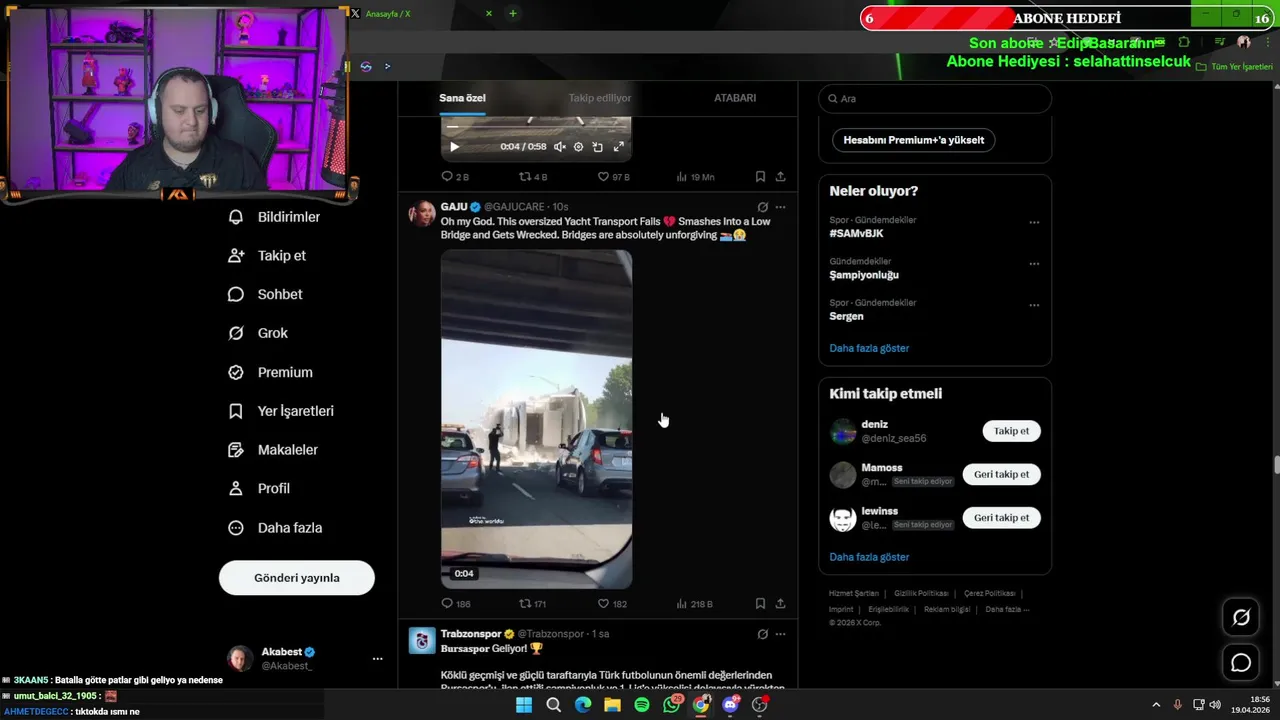The height and width of the screenshot is (720, 1280).
Task: Bookmark the top video post
Action: tap(760, 177)
